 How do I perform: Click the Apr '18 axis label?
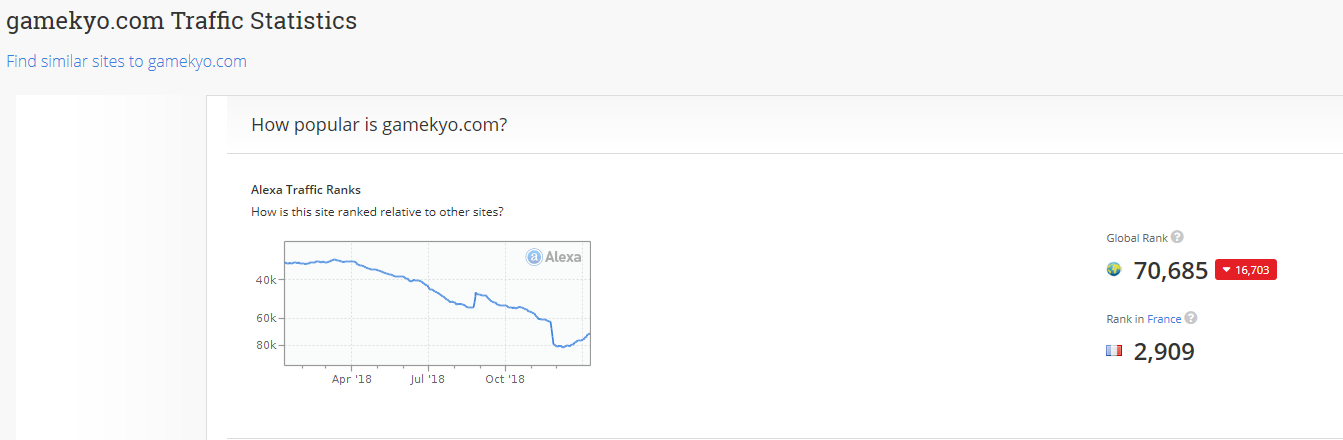351,379
